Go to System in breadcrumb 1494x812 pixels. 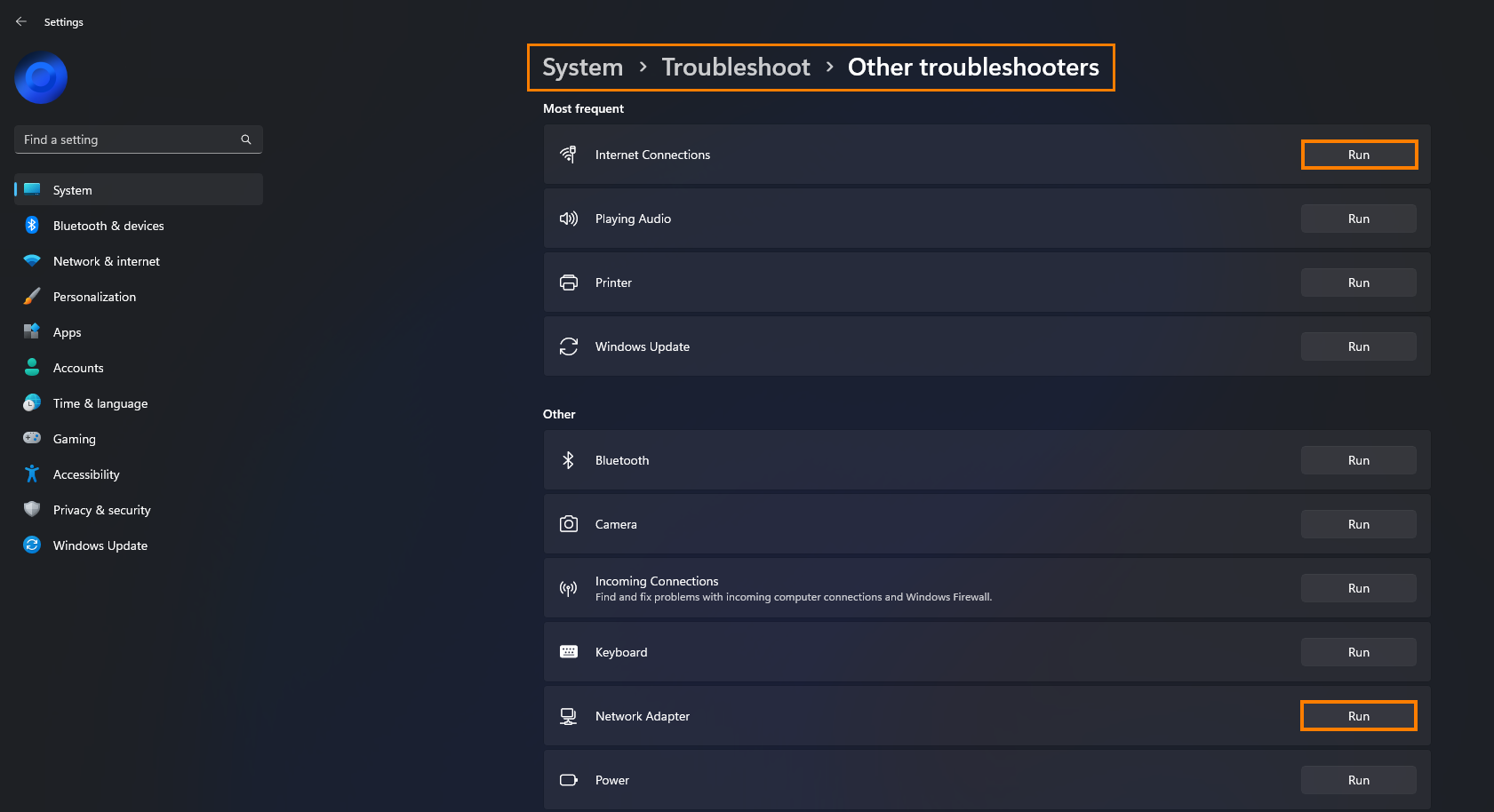[583, 68]
